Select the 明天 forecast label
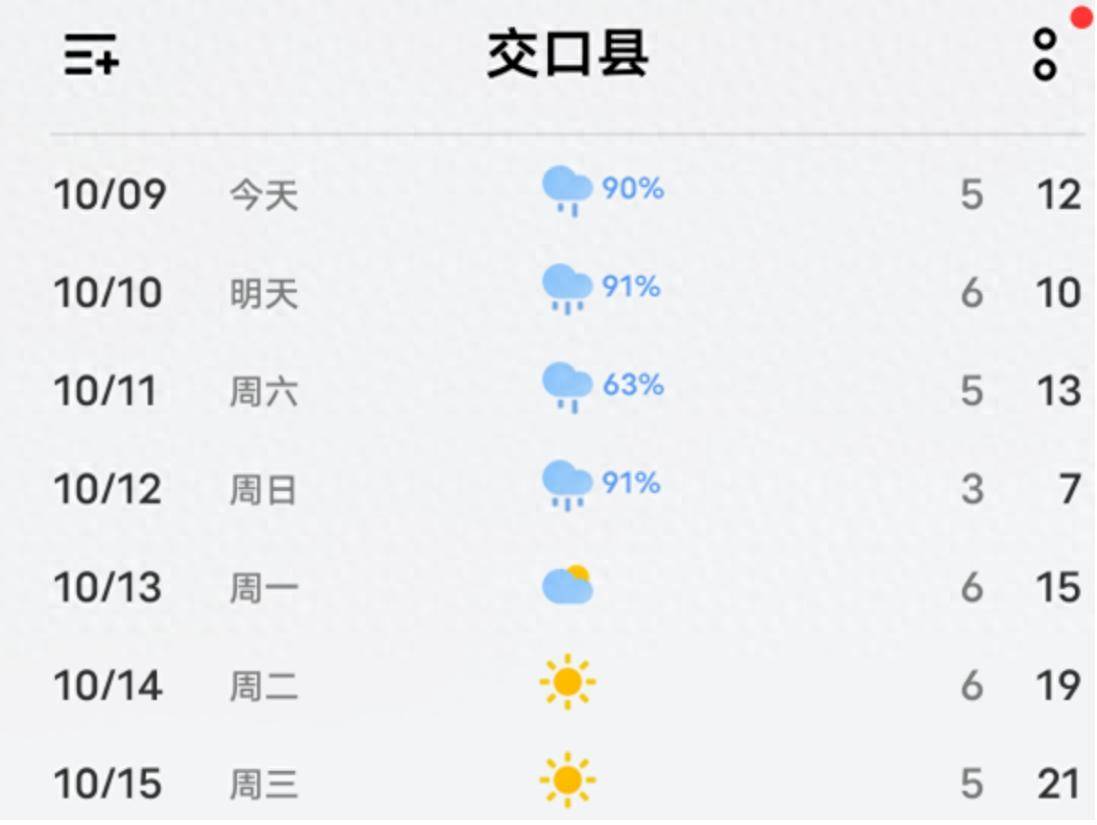The image size is (1097, 825). point(264,293)
